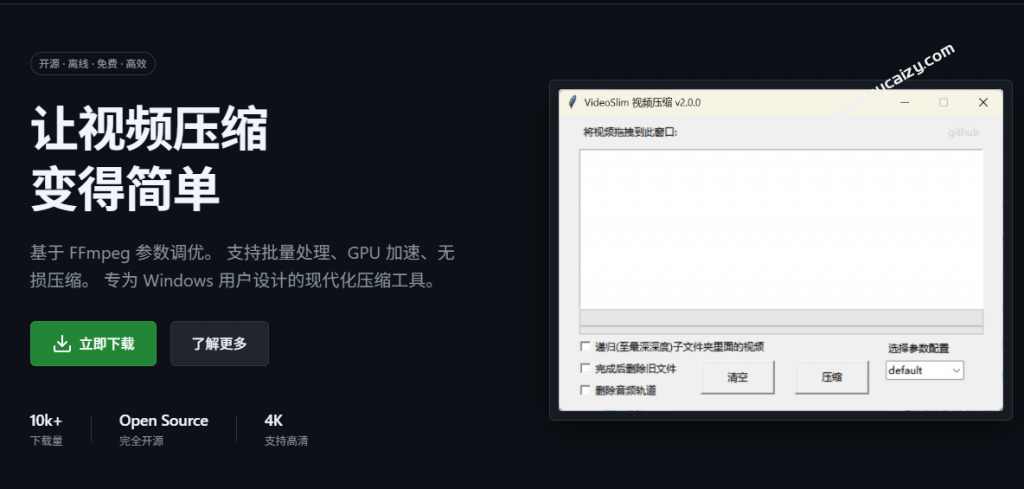Click the 10k+ 下载量 statistic
The height and width of the screenshot is (489, 1024).
coord(46,430)
